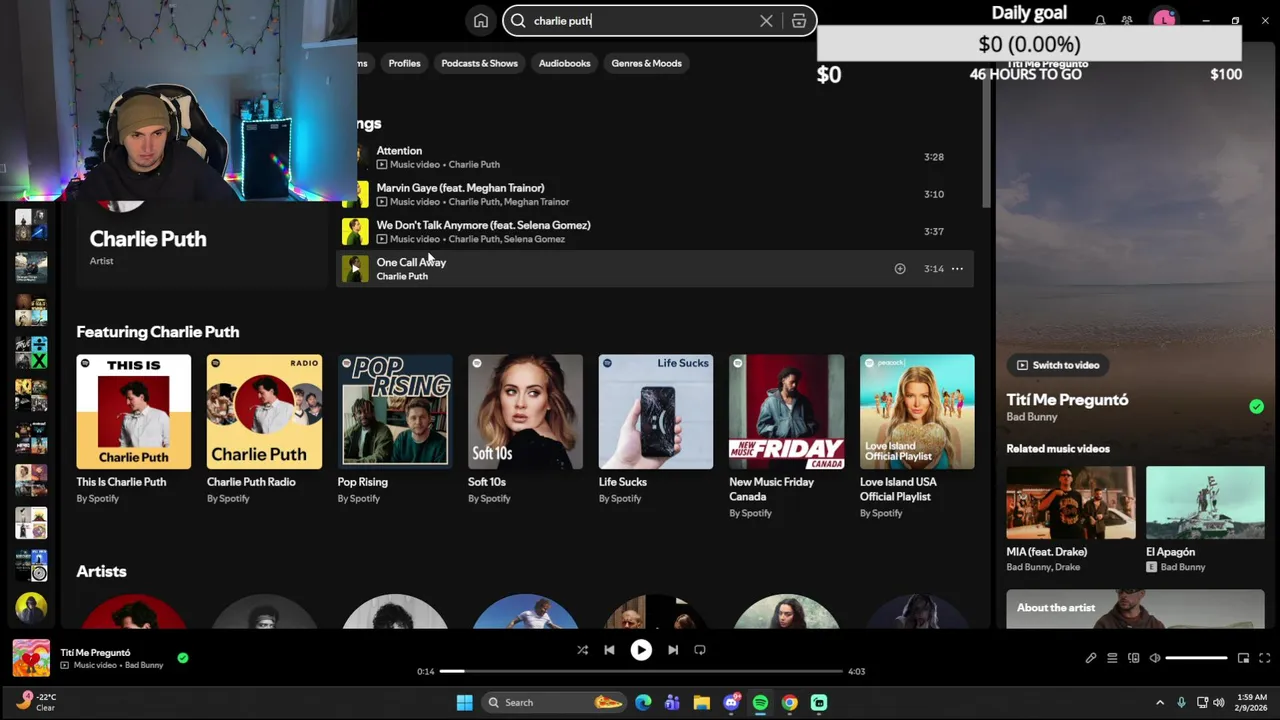Skip to the next track
Screen dimensions: 1280x720
[x=673, y=650]
